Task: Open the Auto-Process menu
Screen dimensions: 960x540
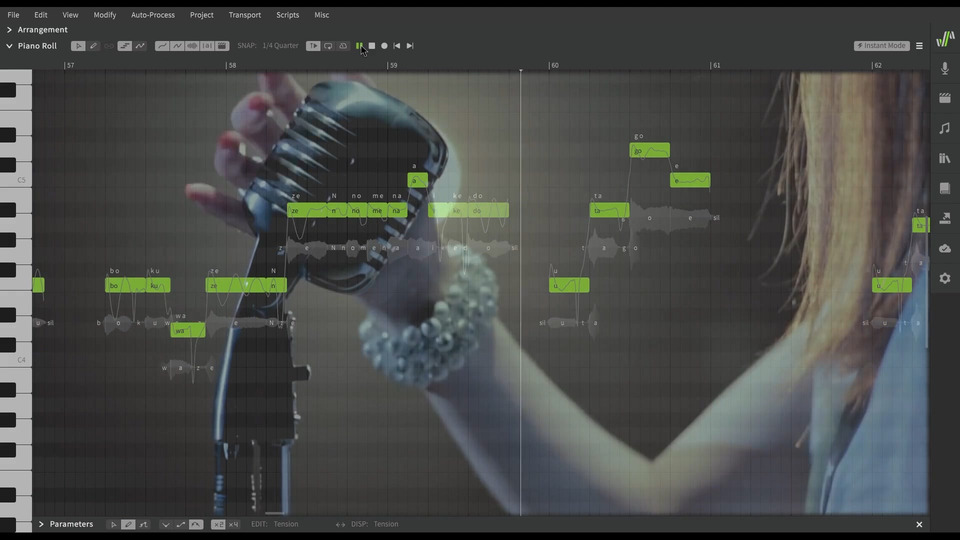Action: coord(153,15)
